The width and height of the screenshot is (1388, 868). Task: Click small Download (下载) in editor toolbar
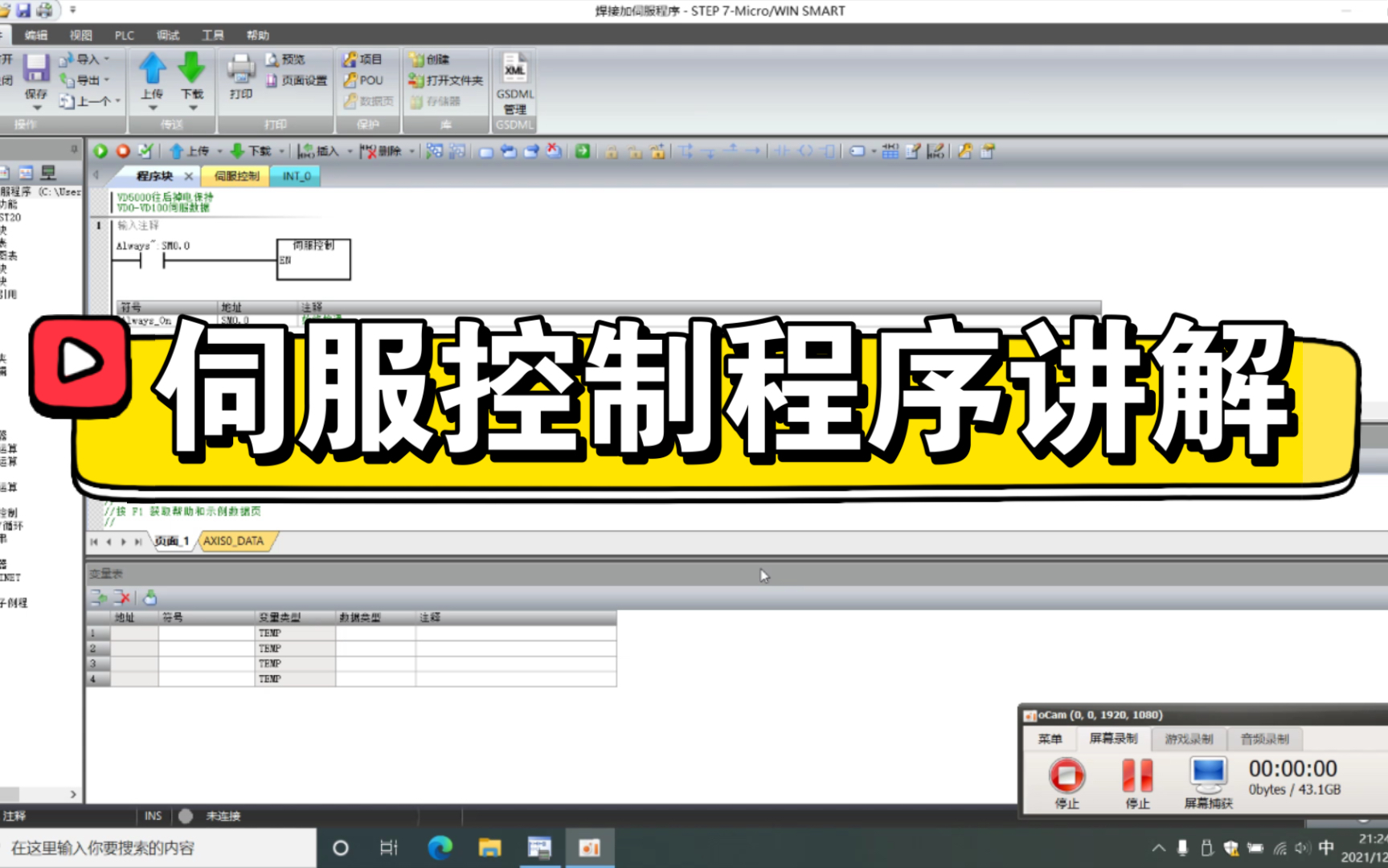(251, 151)
